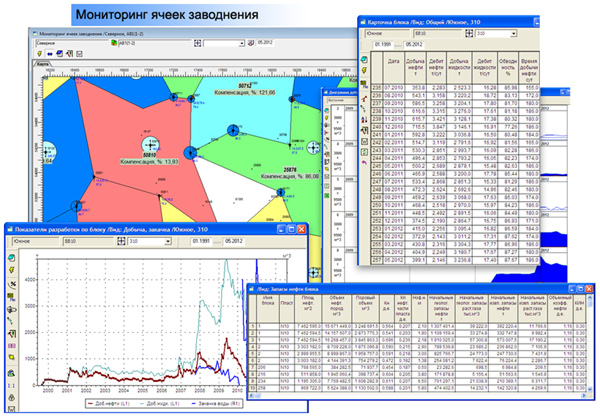Open the 310 dropdown in the block card window

[x=513, y=34]
